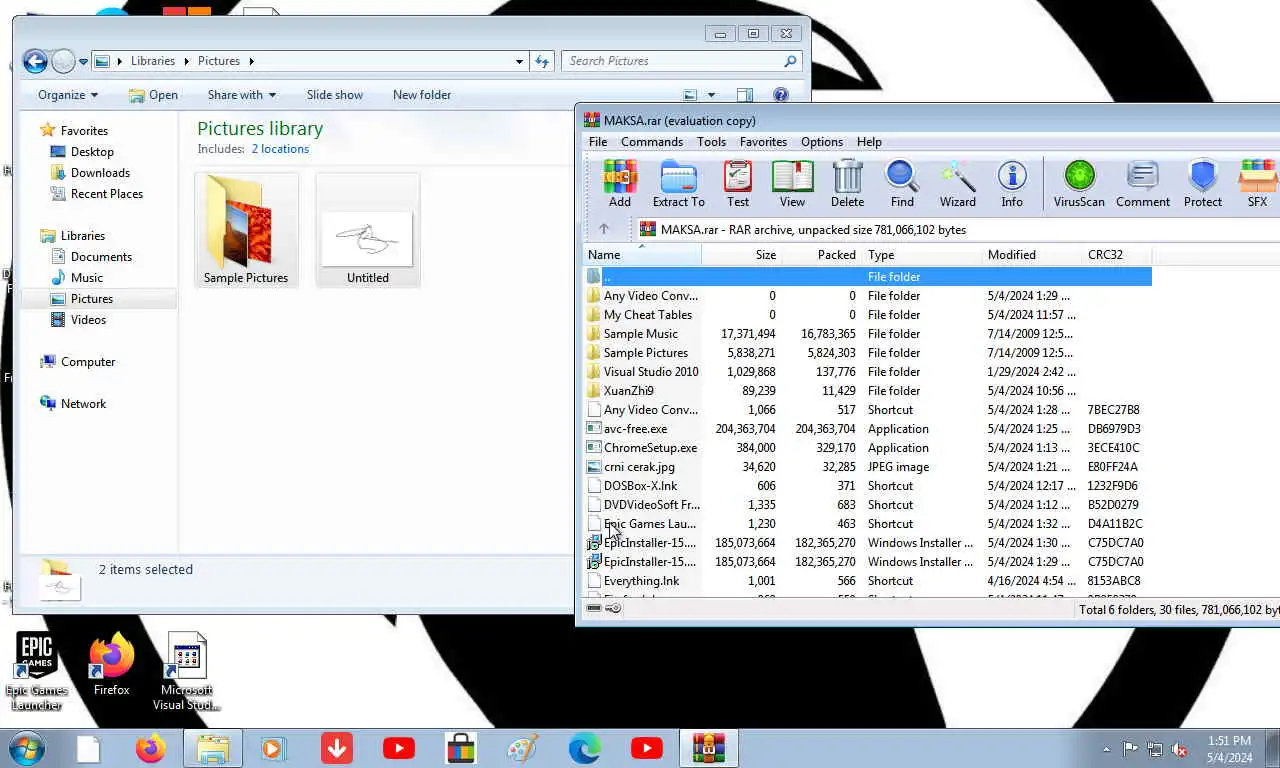Image resolution: width=1280 pixels, height=768 pixels.
Task: Open Epic Games Launcher desktop shortcut
Action: 36,671
